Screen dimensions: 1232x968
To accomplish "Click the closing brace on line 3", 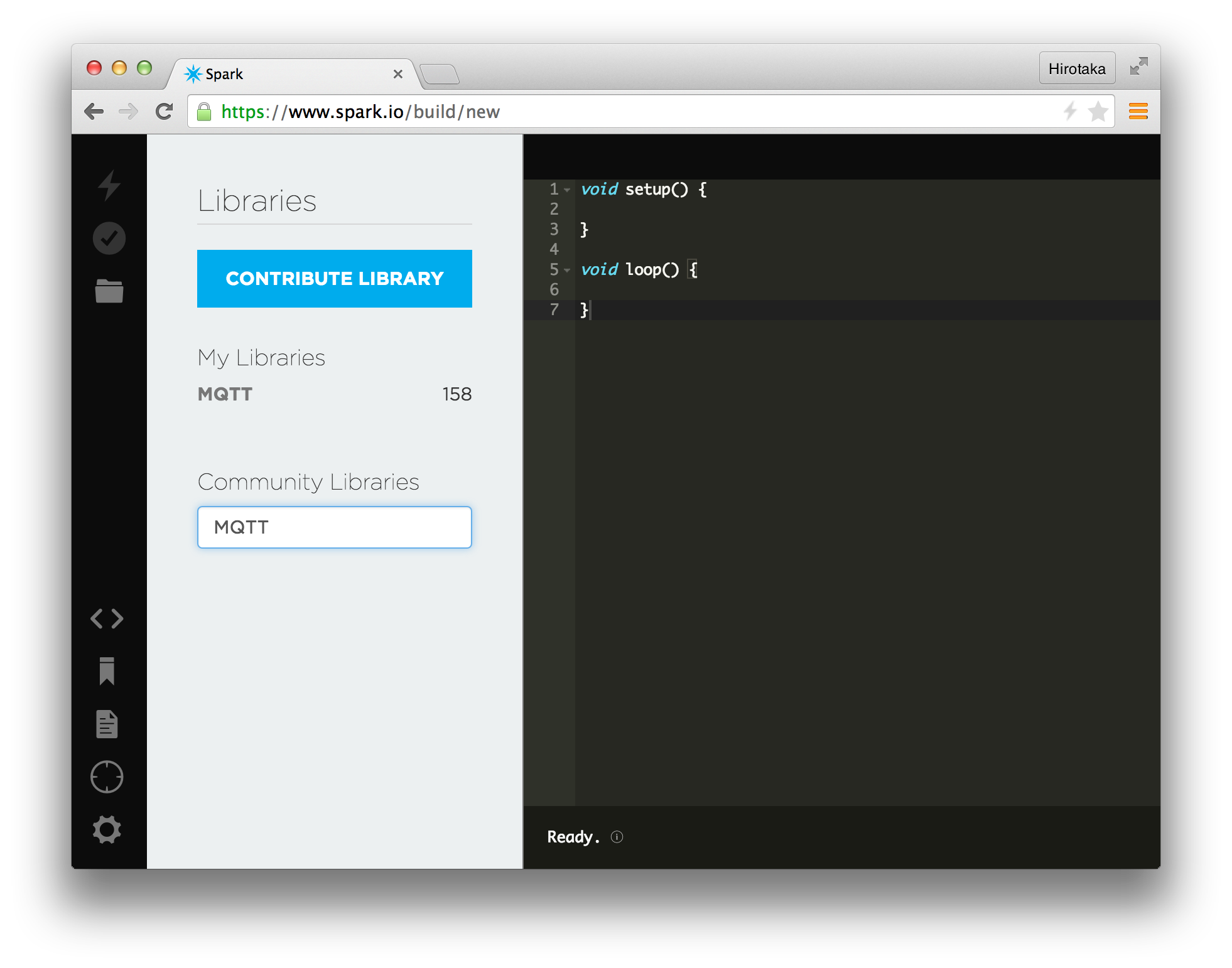I will click(584, 230).
